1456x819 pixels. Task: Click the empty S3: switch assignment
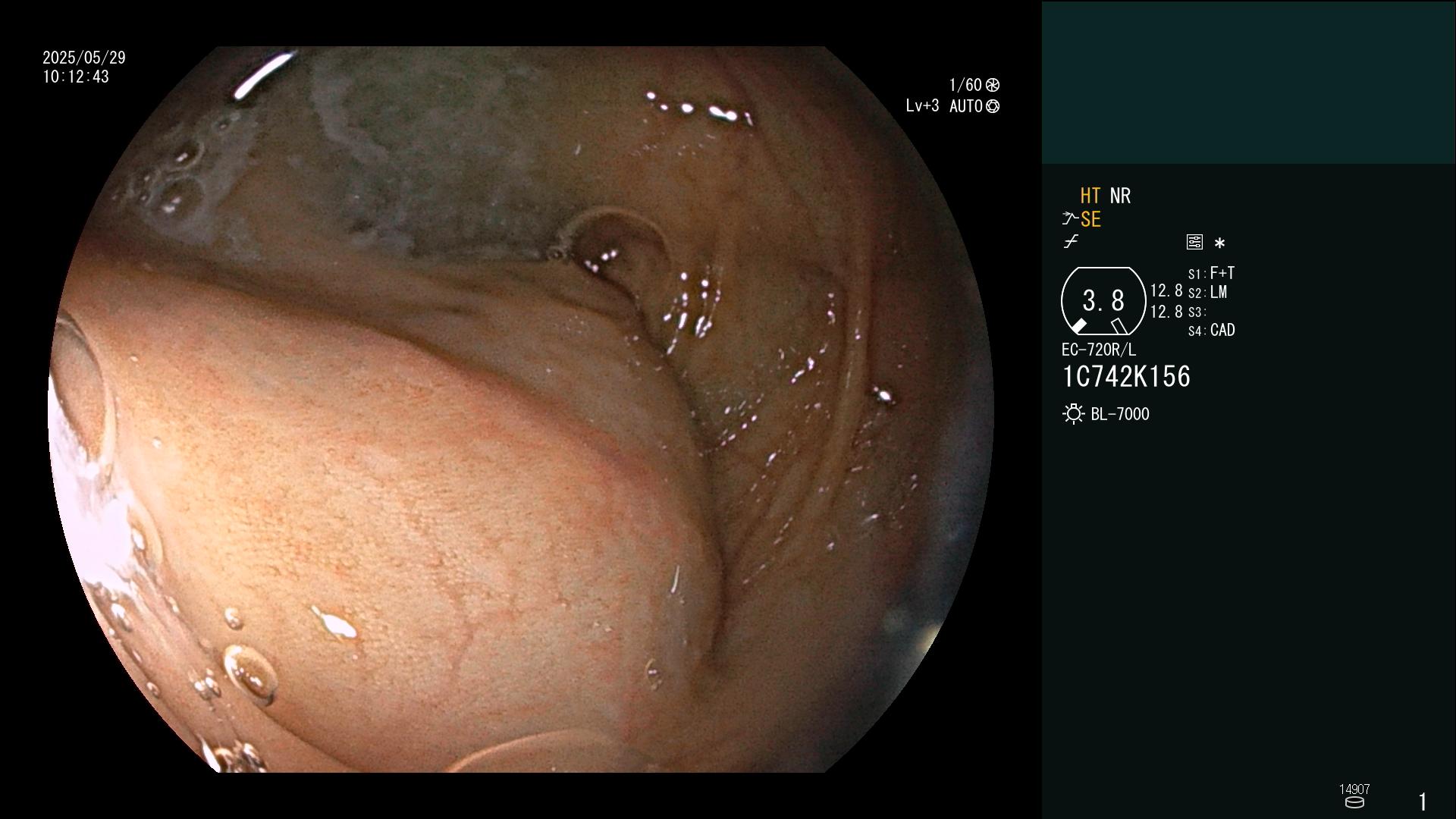click(1197, 312)
